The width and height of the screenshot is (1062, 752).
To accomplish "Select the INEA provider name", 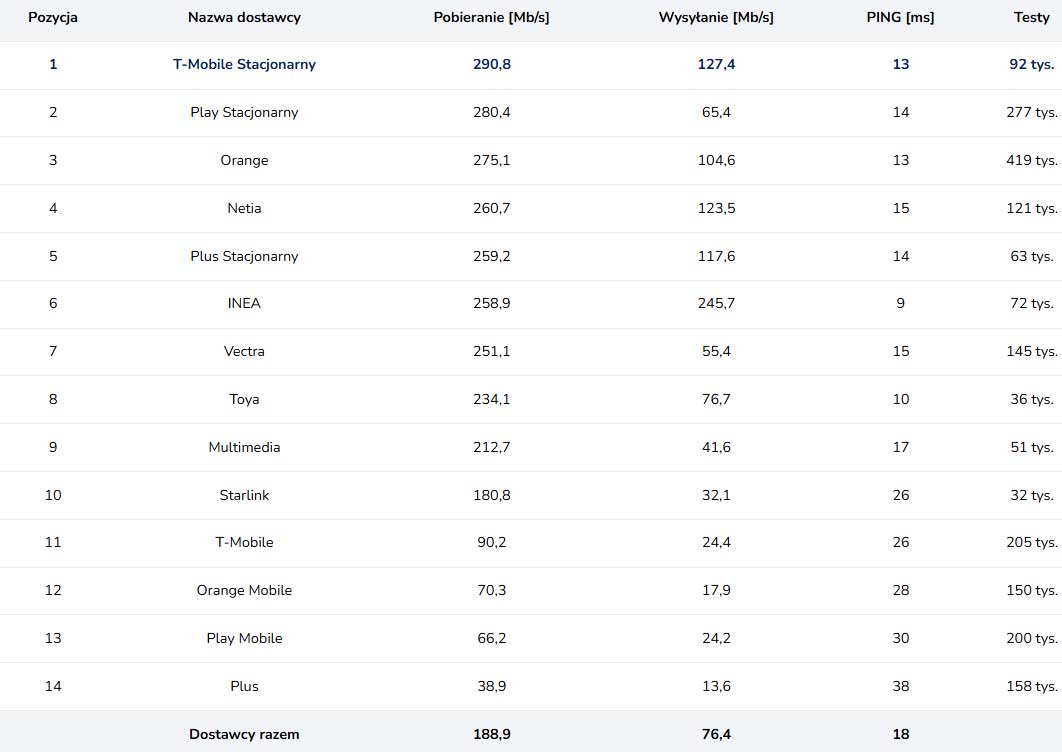I will pos(244,303).
